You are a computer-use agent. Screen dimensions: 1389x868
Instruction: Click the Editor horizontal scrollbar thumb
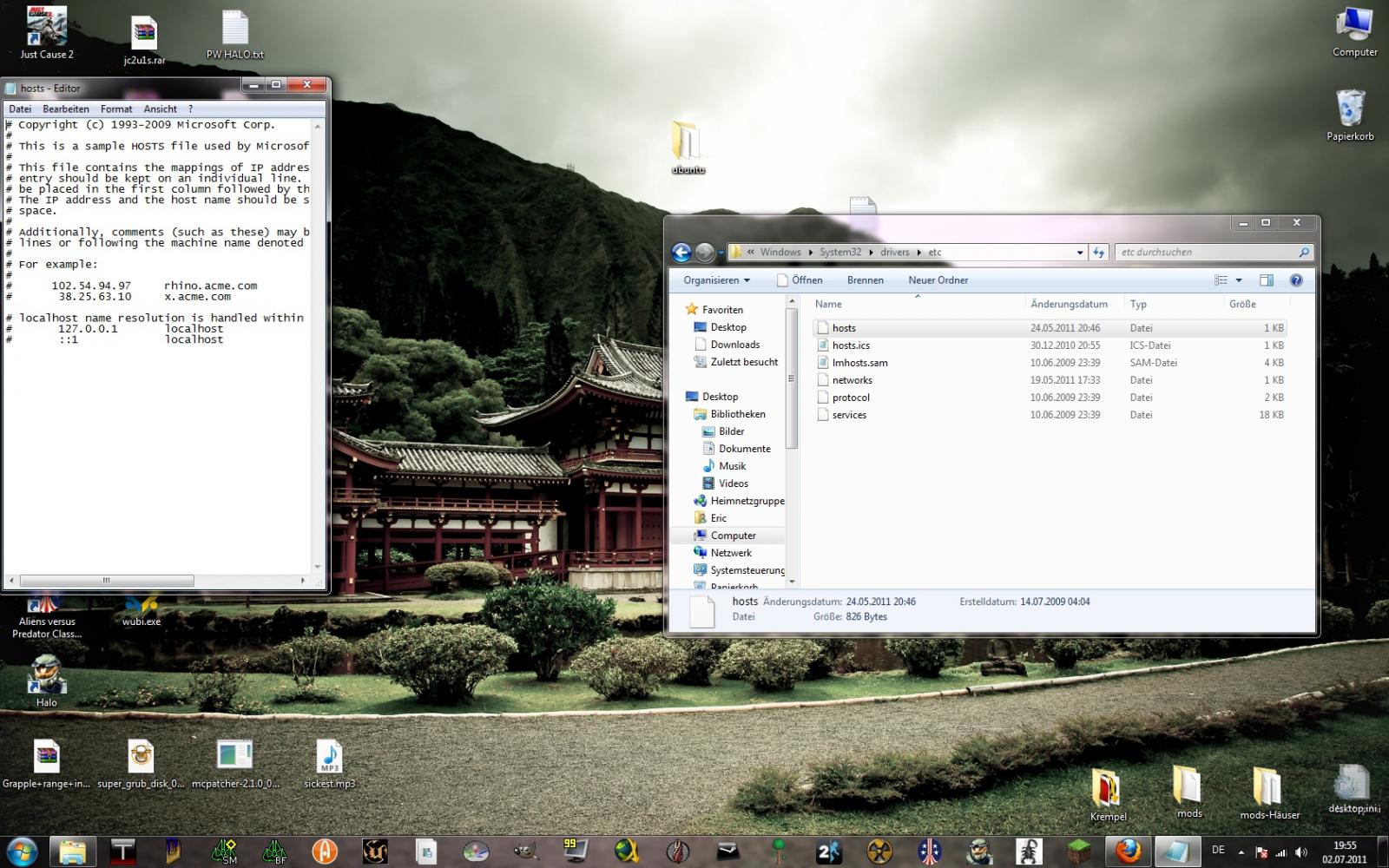click(x=107, y=580)
